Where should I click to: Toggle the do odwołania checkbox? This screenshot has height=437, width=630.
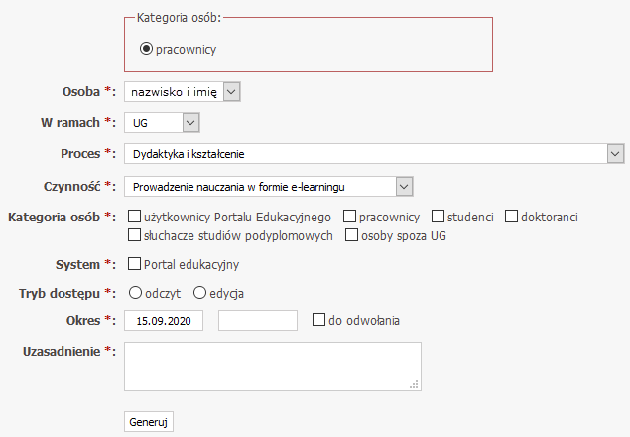tap(319, 320)
